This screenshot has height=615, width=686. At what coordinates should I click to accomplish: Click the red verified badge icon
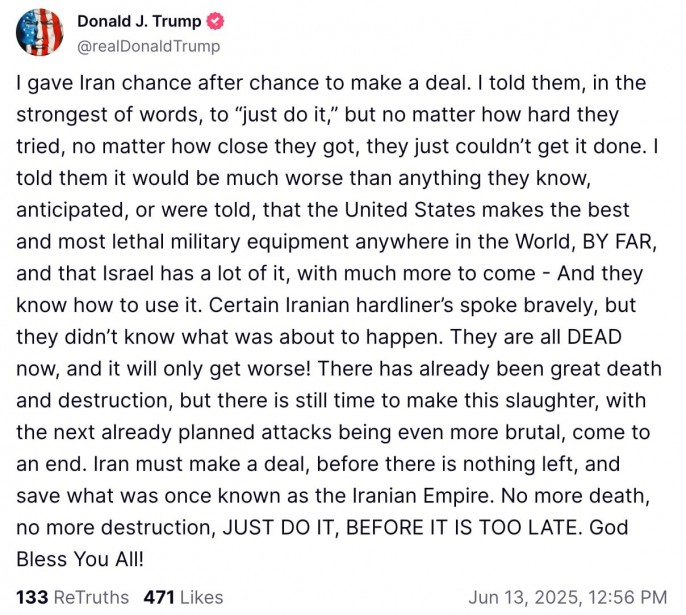[x=212, y=21]
